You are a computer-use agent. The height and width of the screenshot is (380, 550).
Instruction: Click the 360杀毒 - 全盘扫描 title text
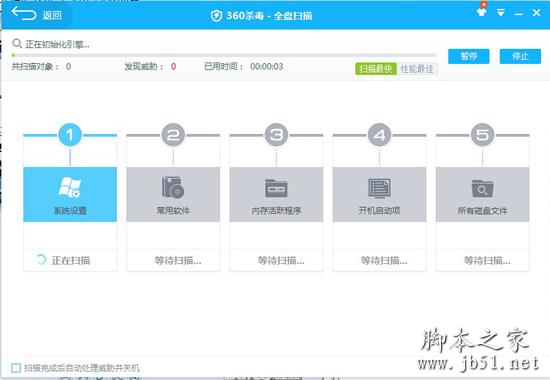click(x=269, y=16)
